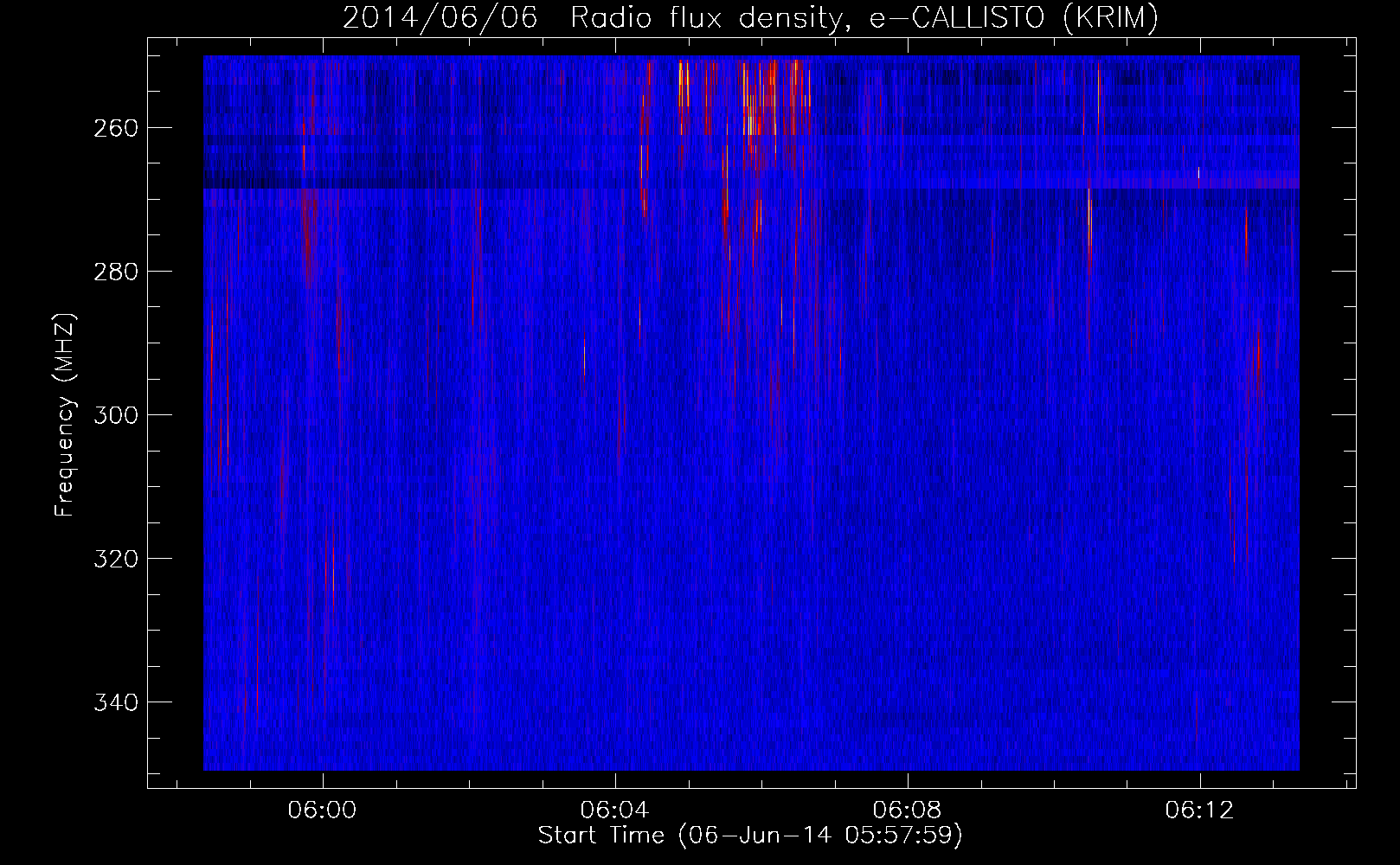The width and height of the screenshot is (1400, 865).
Task: Select the 280 frequency tick label
Action: [115, 272]
